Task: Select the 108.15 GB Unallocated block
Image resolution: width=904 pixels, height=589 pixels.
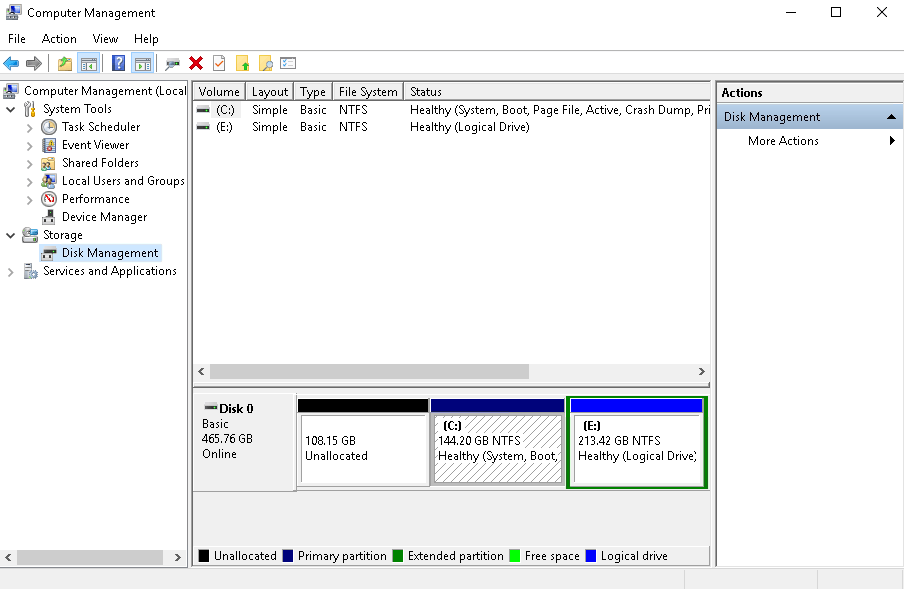Action: (363, 443)
